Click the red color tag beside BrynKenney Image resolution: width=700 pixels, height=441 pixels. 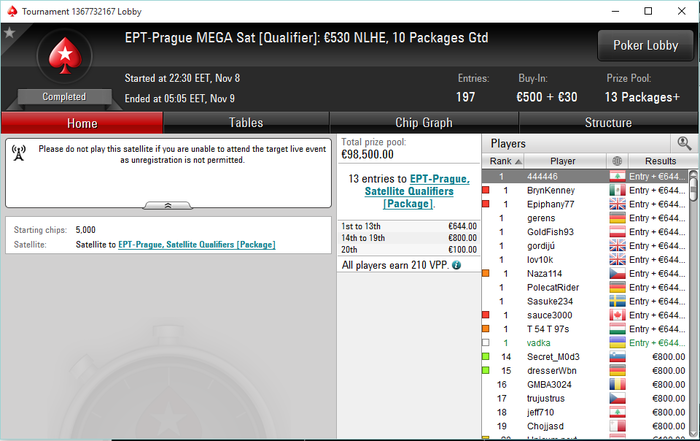pyautogui.click(x=486, y=190)
